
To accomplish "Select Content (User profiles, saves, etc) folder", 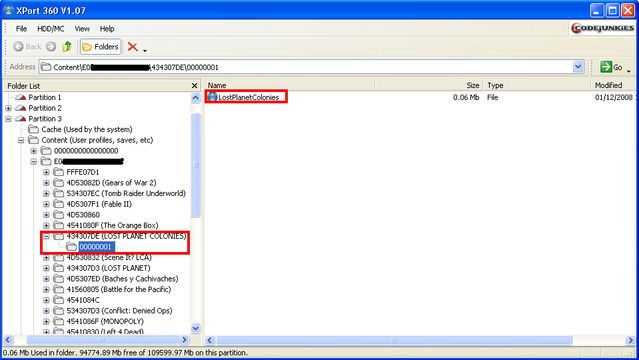I will (x=97, y=140).
